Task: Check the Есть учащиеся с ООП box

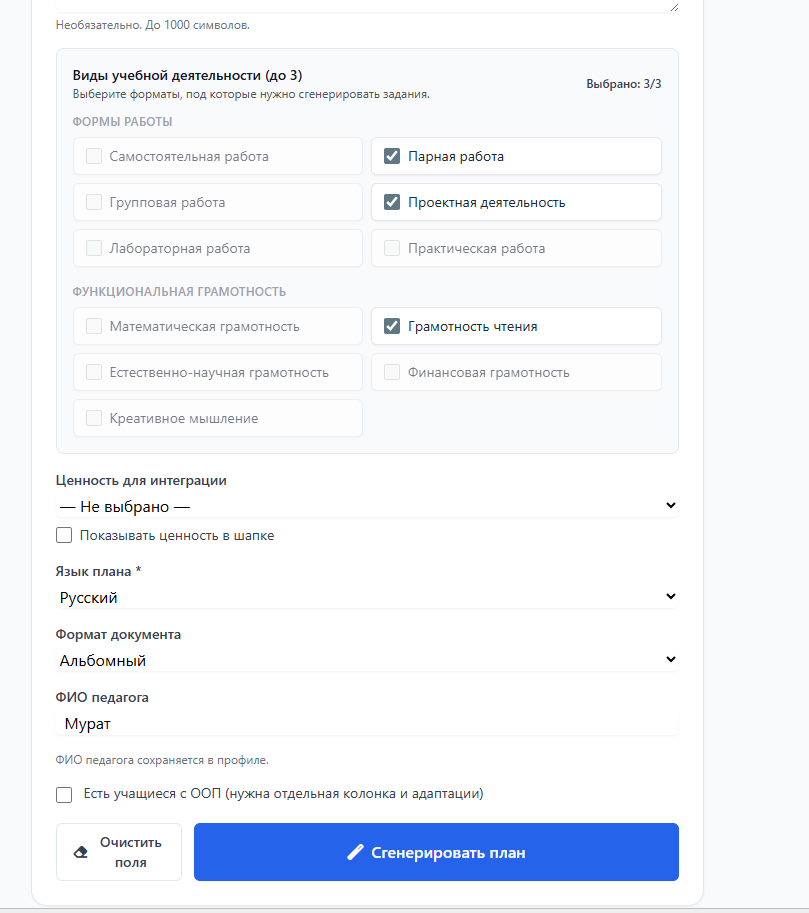Action: 64,794
